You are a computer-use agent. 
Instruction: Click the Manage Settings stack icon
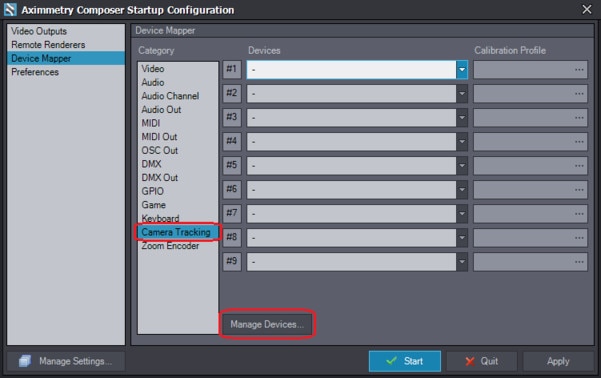[x=25, y=361]
